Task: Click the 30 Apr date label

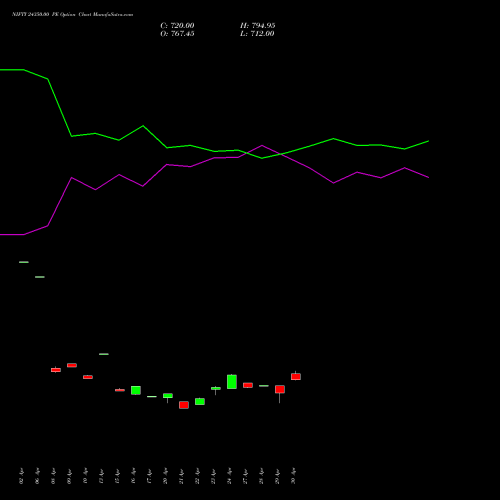Action: point(293,476)
